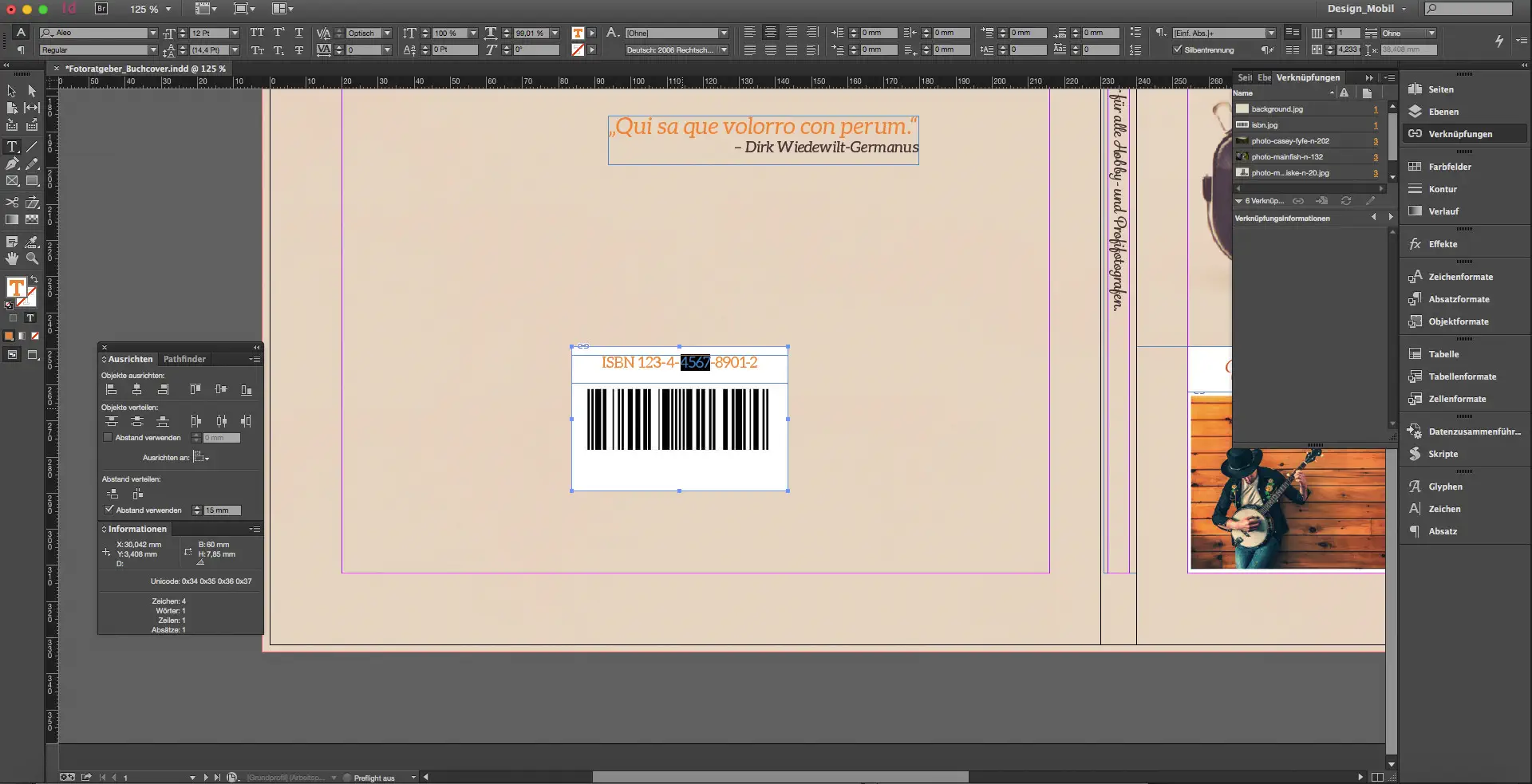Image resolution: width=1532 pixels, height=784 pixels.
Task: Switch to the Ebenen tab
Action: tap(1263, 78)
